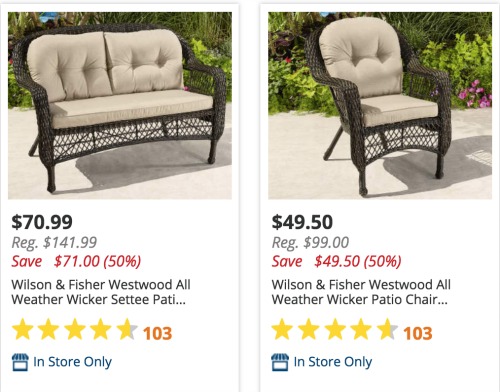500x392 pixels.
Task: Click Save $71.00 (50%) savings text
Action: (x=76, y=261)
